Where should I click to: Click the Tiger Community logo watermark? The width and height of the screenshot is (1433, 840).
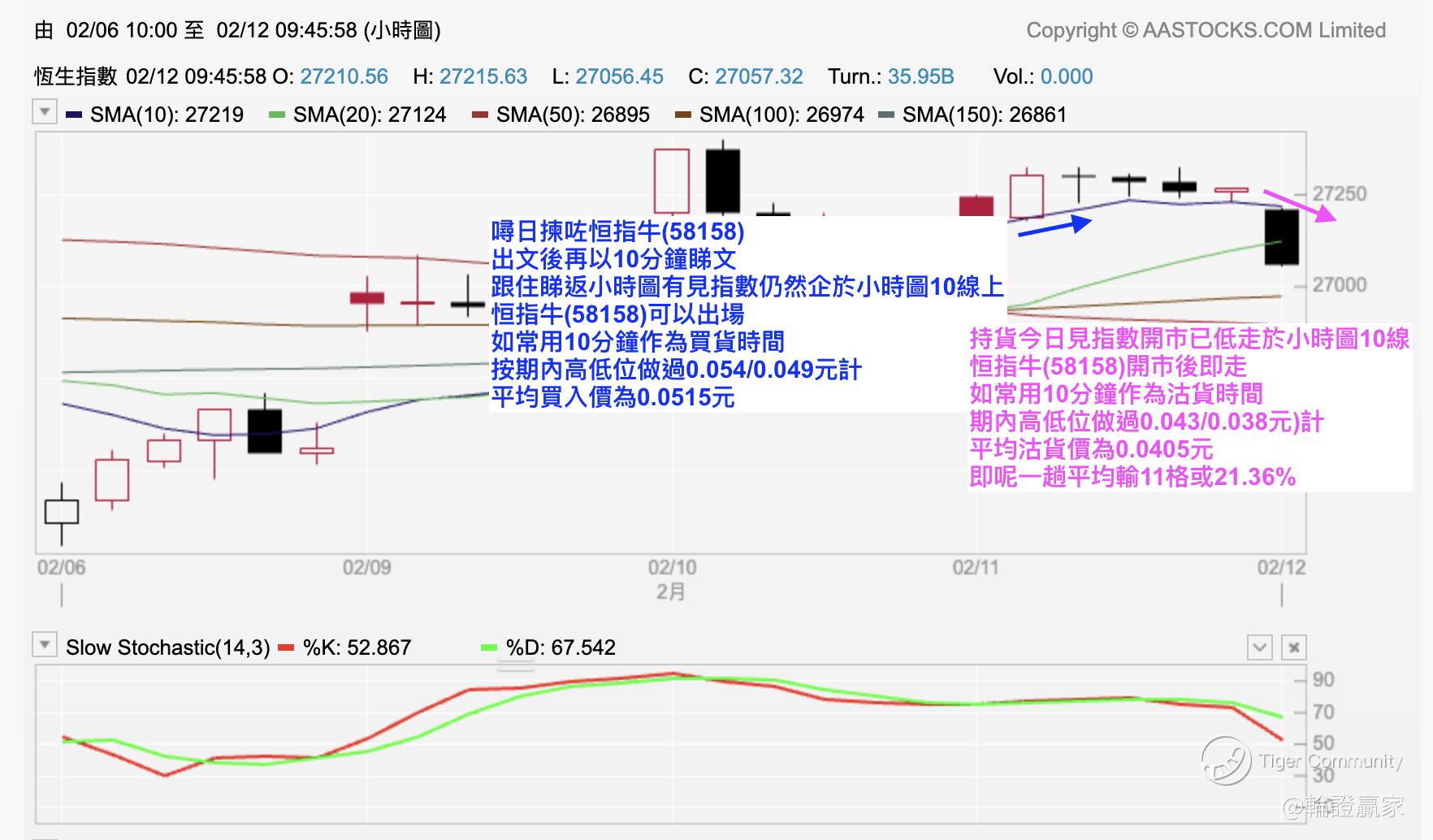(1226, 761)
